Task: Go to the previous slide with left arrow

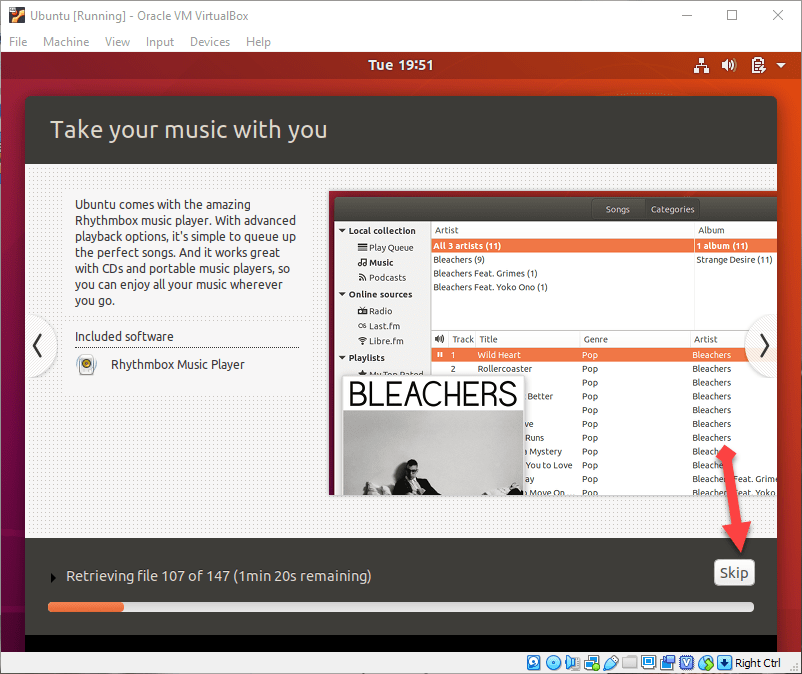Action: 38,345
